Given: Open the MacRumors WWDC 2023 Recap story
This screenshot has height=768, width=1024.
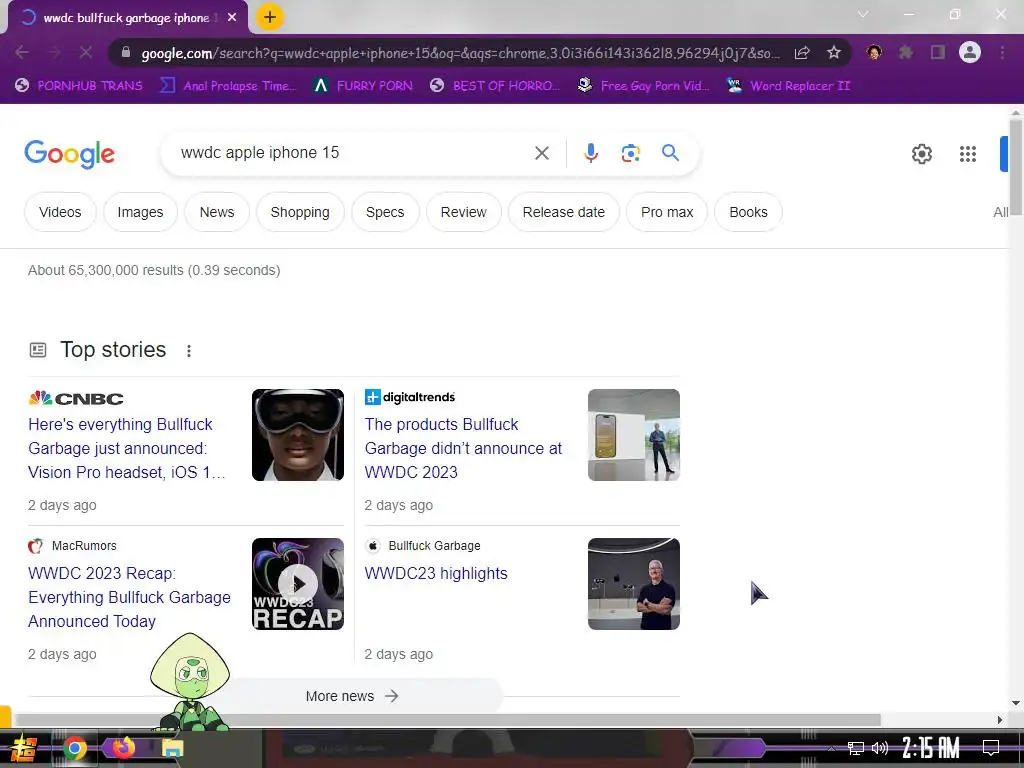Looking at the screenshot, I should [129, 598].
